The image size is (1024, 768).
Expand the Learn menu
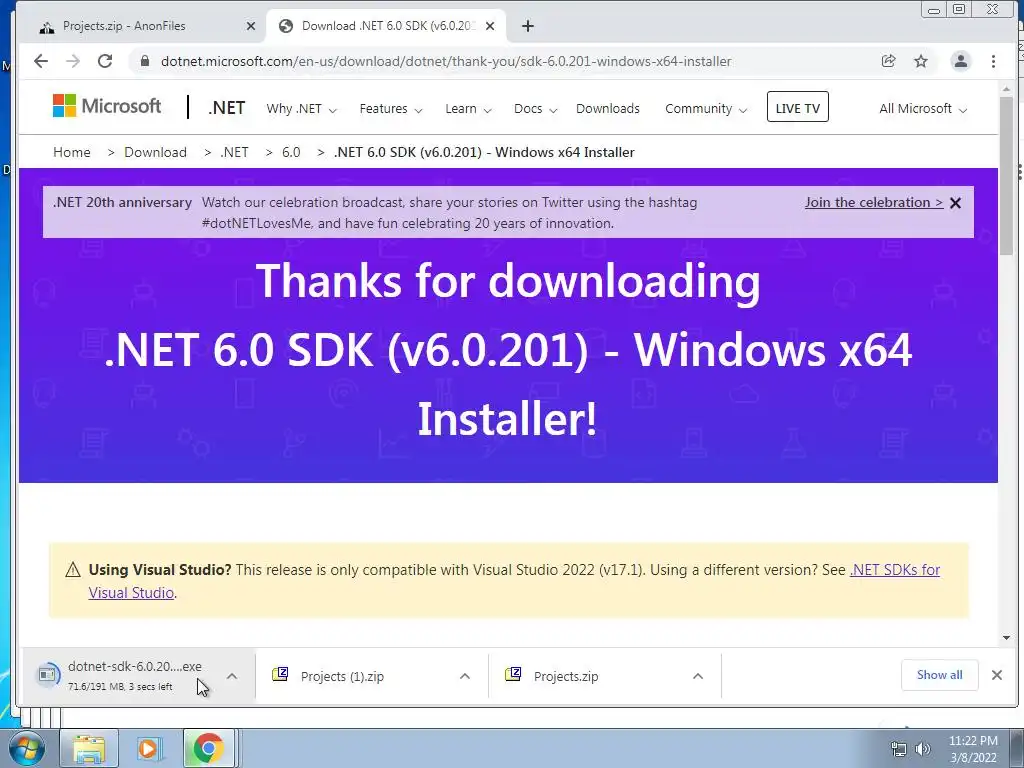click(x=468, y=109)
